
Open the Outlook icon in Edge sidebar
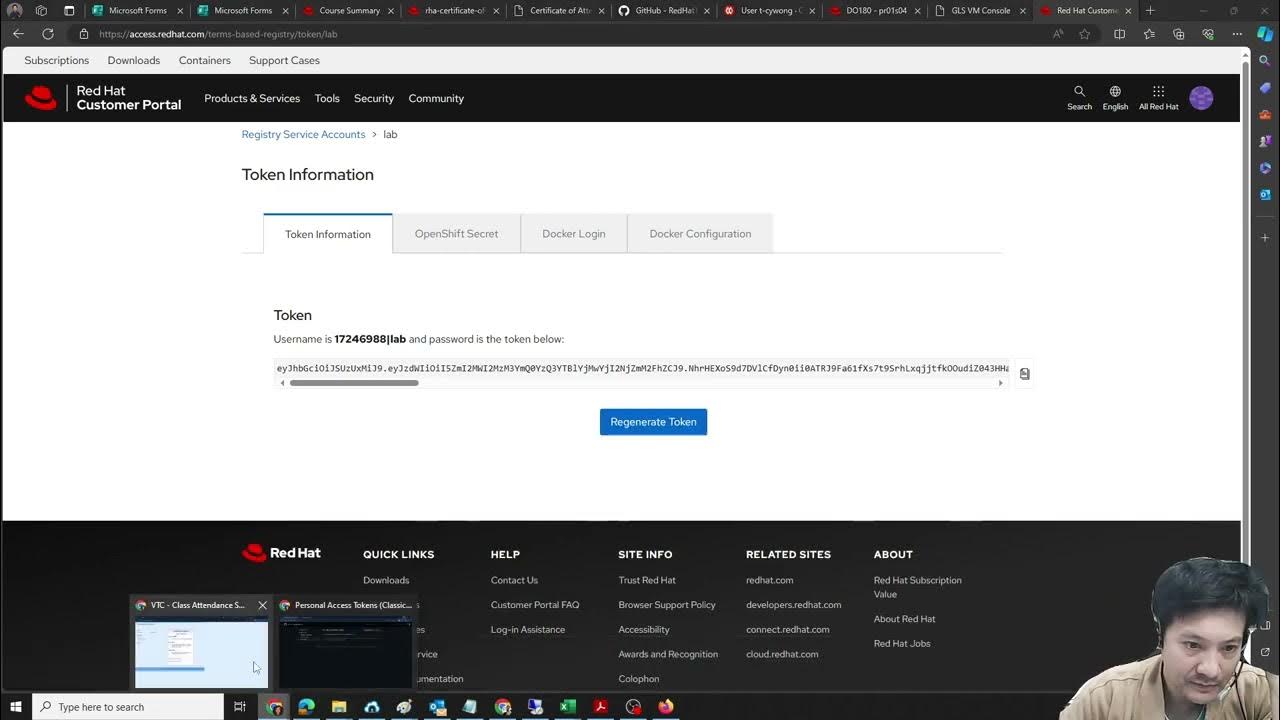1265,194
